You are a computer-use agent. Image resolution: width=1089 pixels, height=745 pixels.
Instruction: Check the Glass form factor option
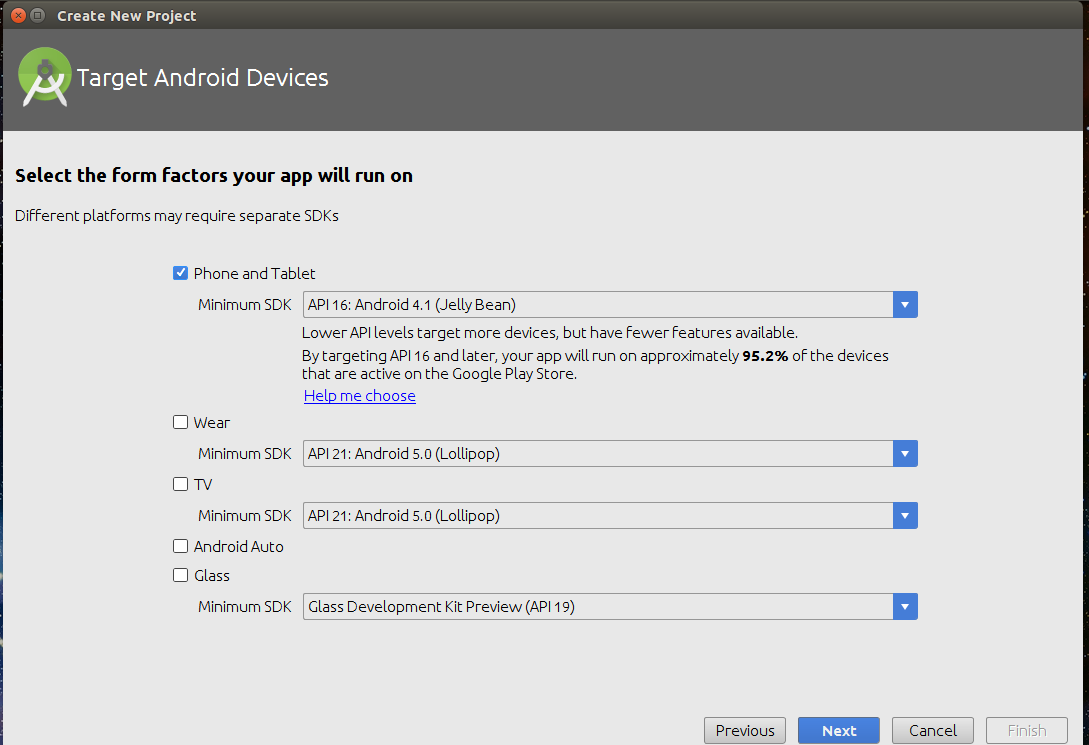[181, 575]
